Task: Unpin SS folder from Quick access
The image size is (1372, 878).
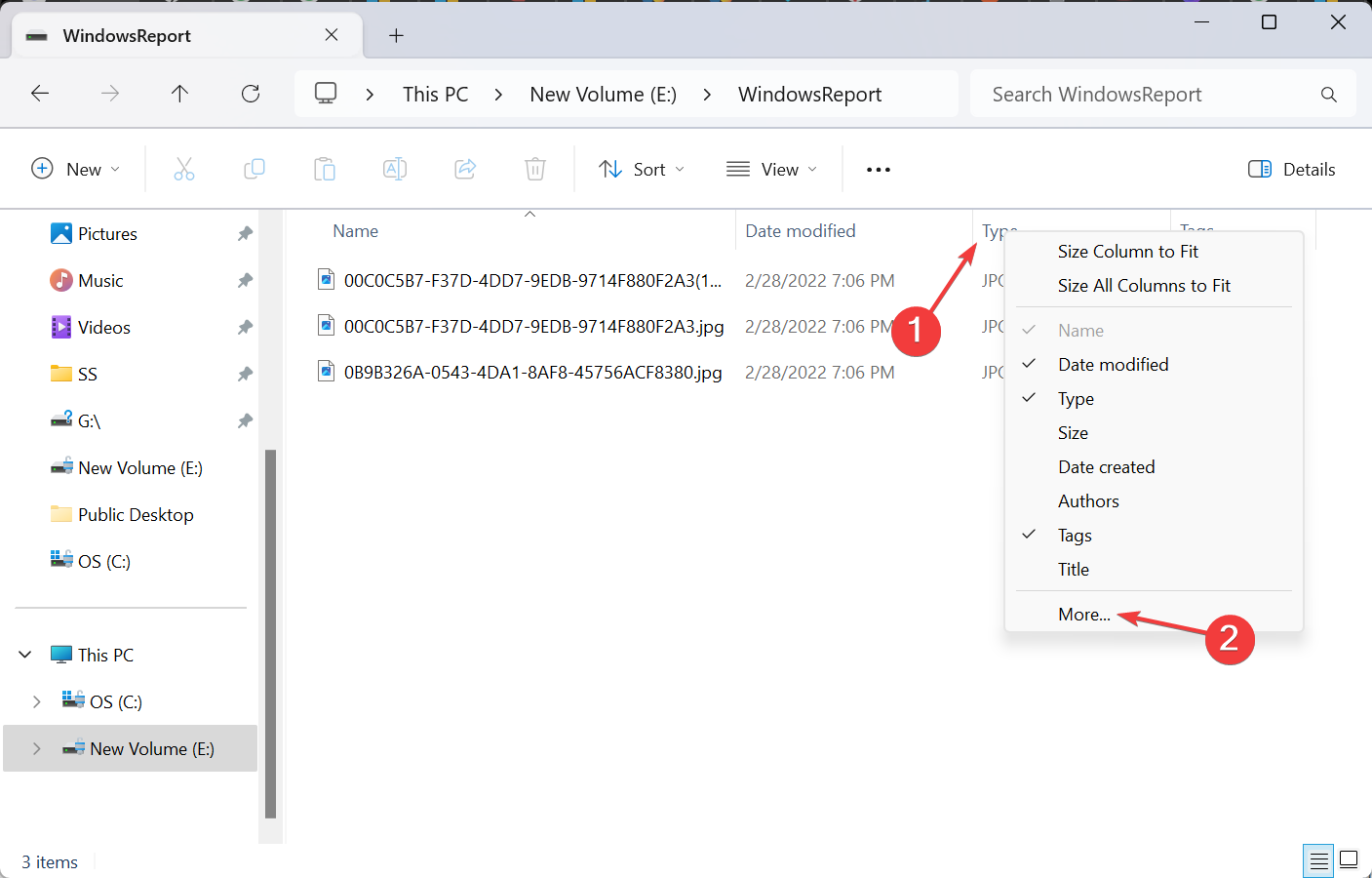Action: [245, 375]
